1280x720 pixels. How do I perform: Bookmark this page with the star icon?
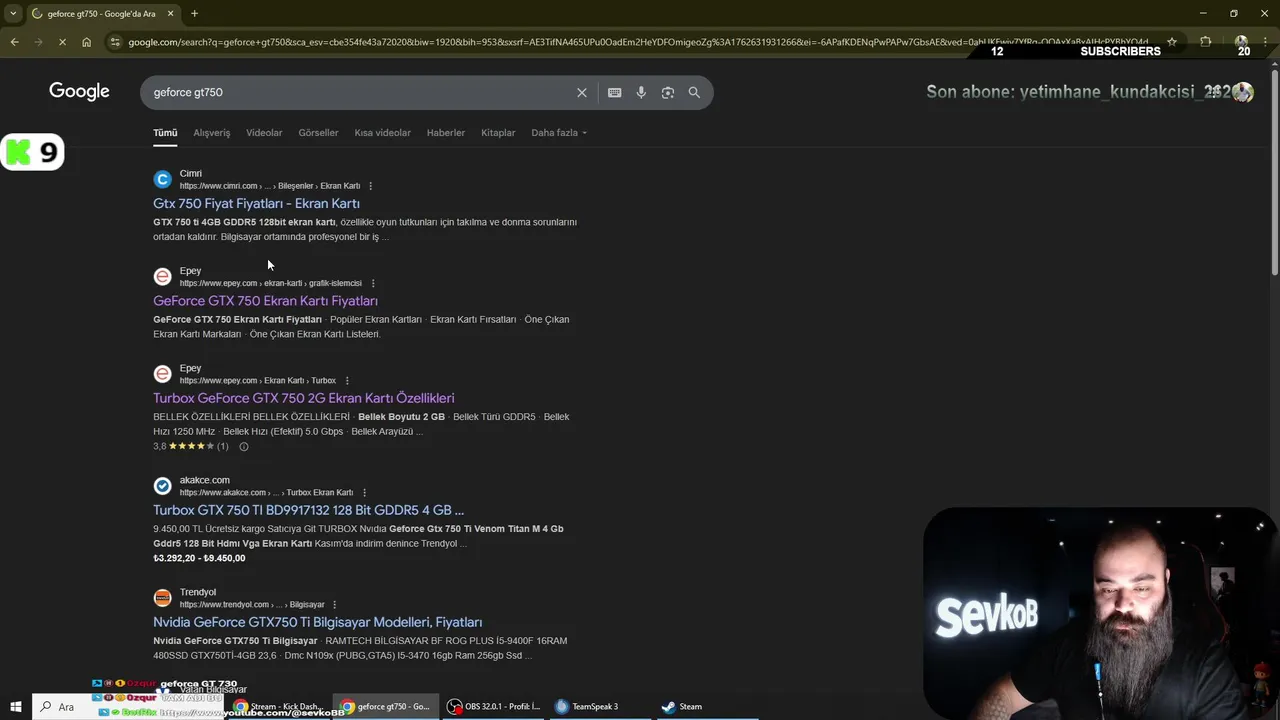(1171, 42)
